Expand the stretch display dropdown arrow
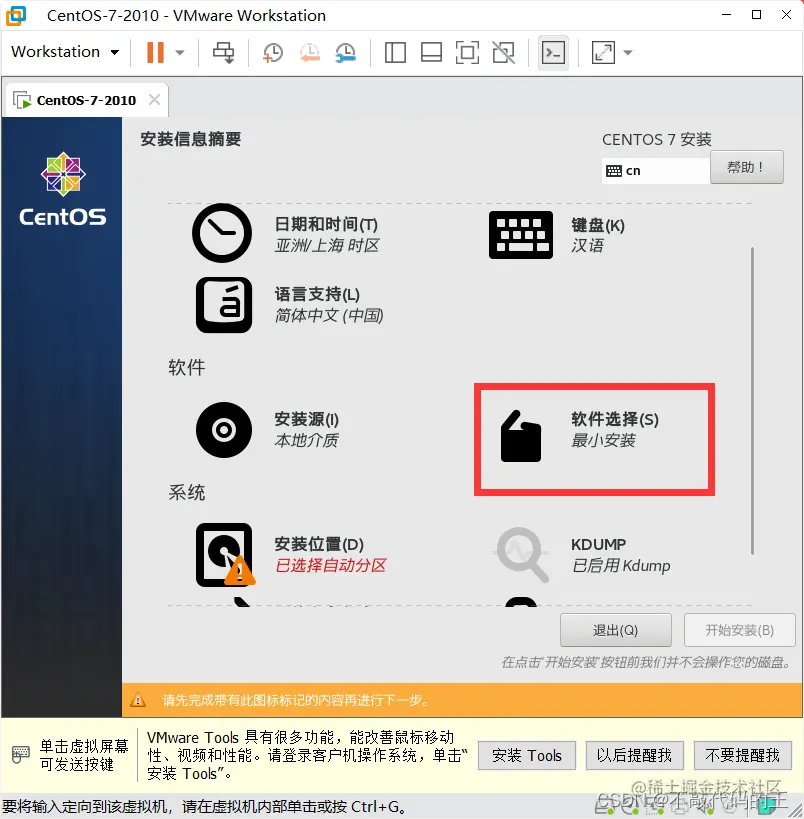 tap(628, 52)
